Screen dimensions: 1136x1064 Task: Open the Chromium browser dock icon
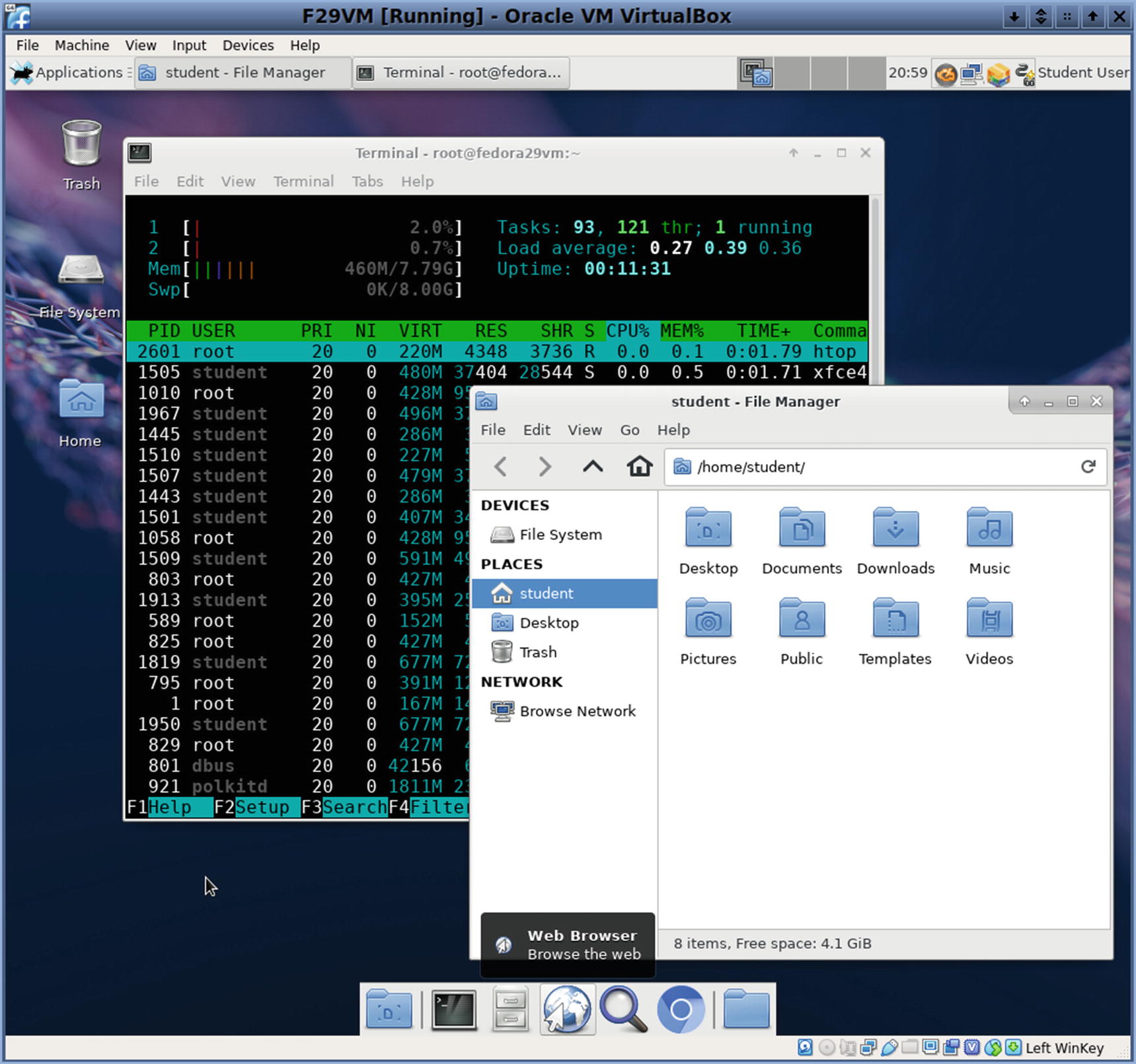pos(680,1009)
